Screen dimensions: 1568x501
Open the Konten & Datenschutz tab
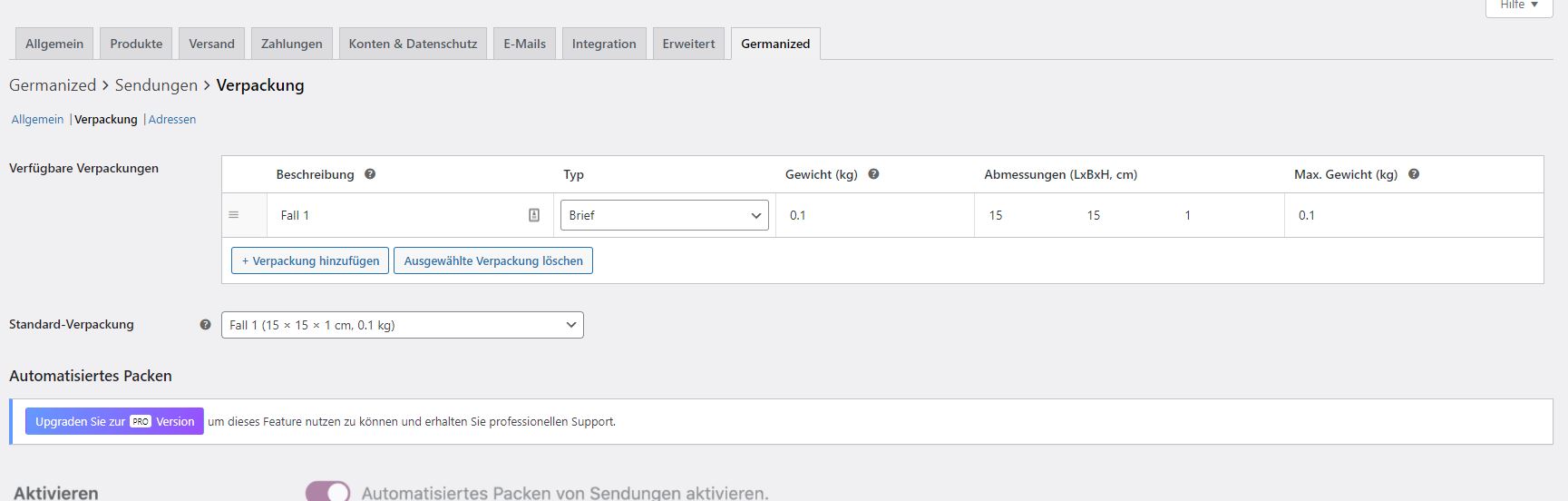coord(413,44)
